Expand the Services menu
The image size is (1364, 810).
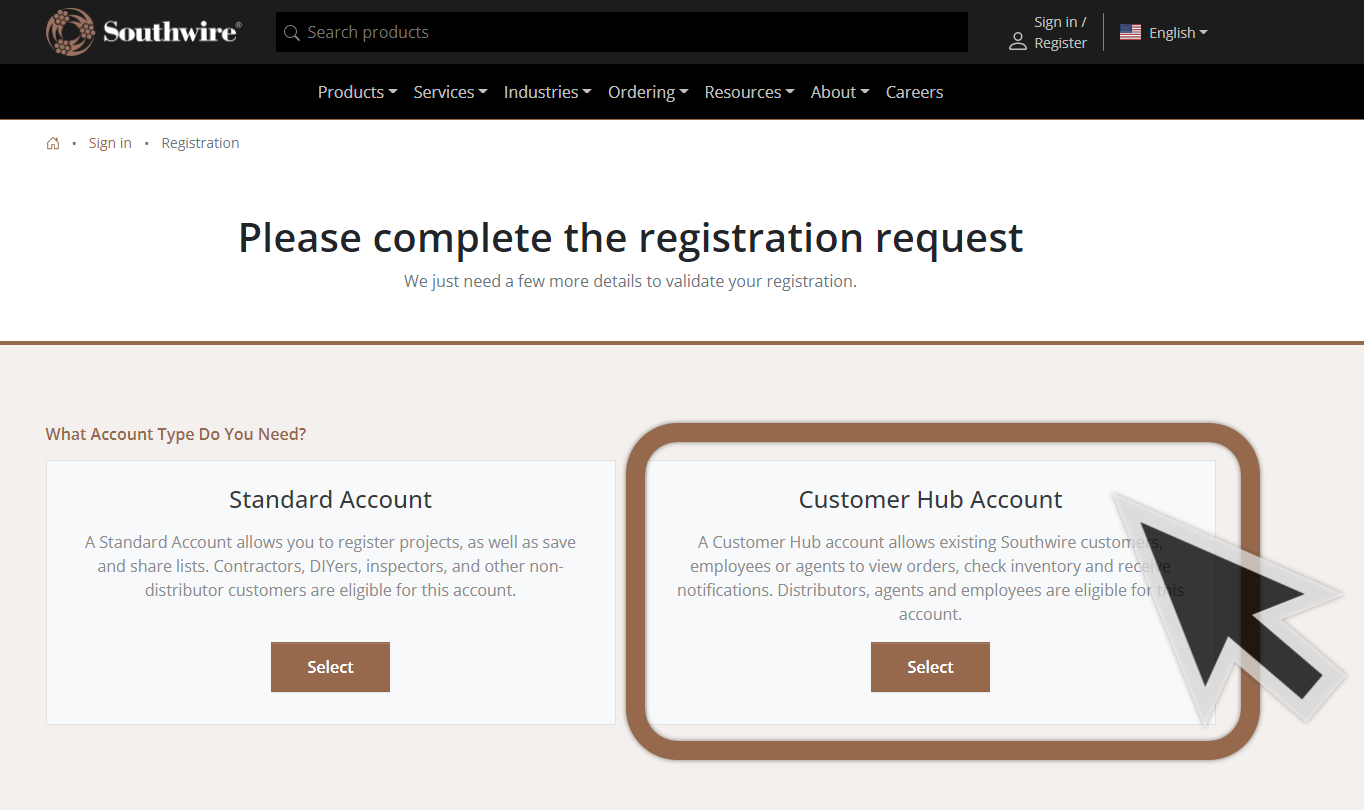click(450, 92)
